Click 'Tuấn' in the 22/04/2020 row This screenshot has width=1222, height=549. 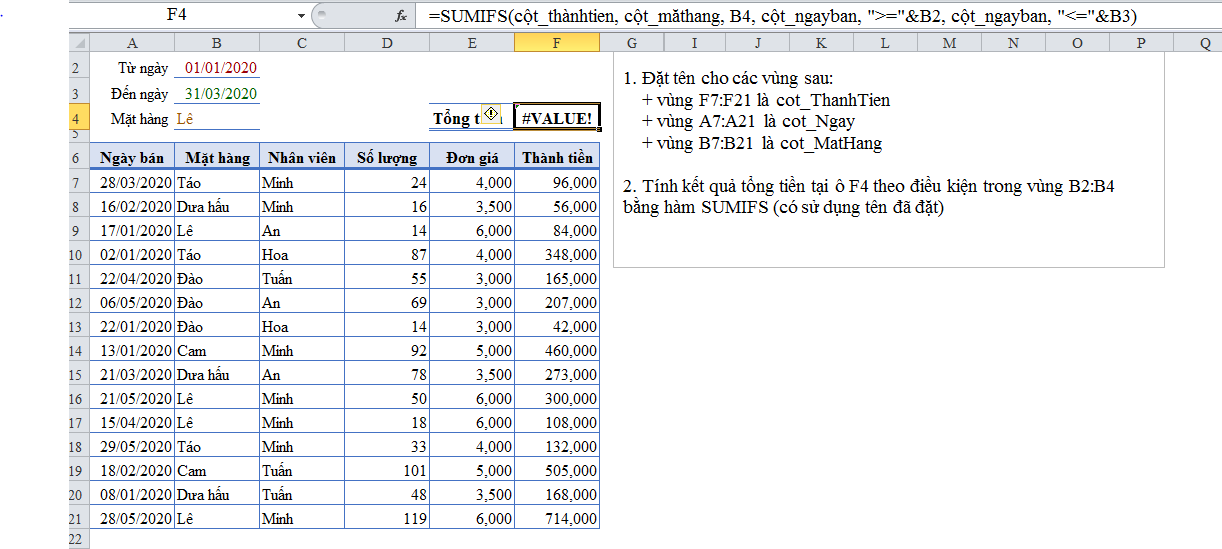[302, 279]
